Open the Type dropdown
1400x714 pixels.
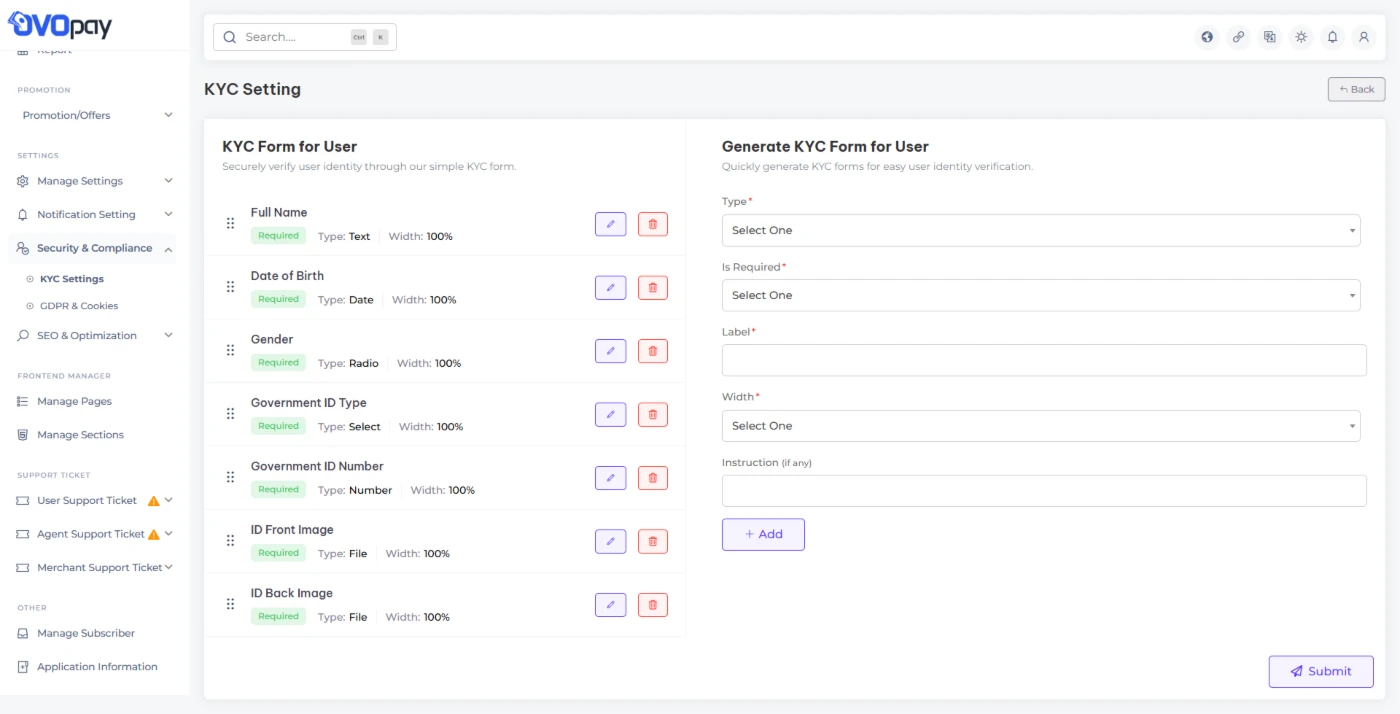(1041, 230)
